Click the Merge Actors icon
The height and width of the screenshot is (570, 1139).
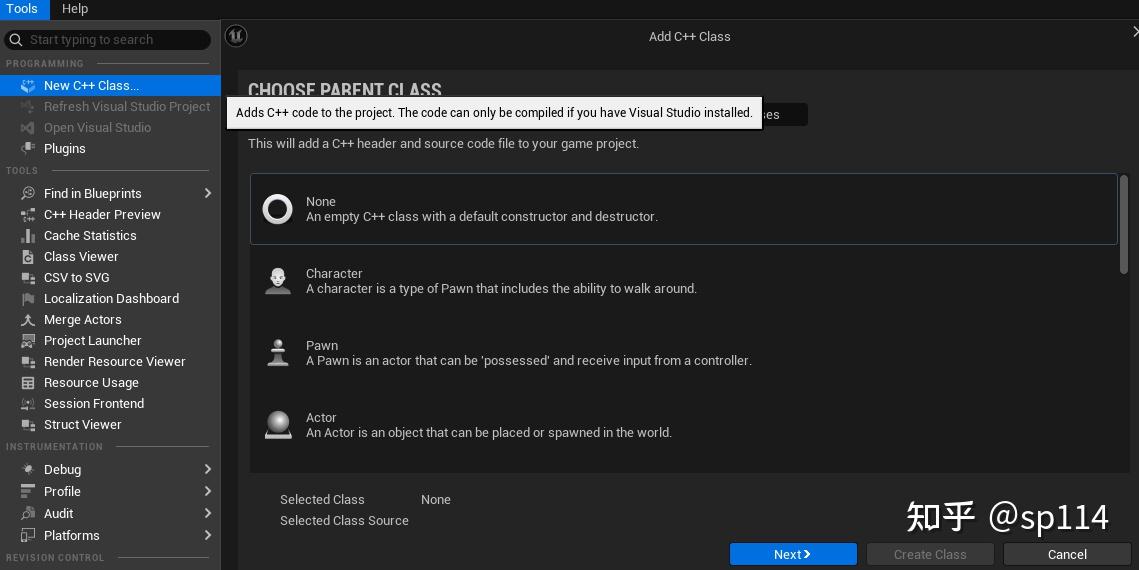point(27,319)
